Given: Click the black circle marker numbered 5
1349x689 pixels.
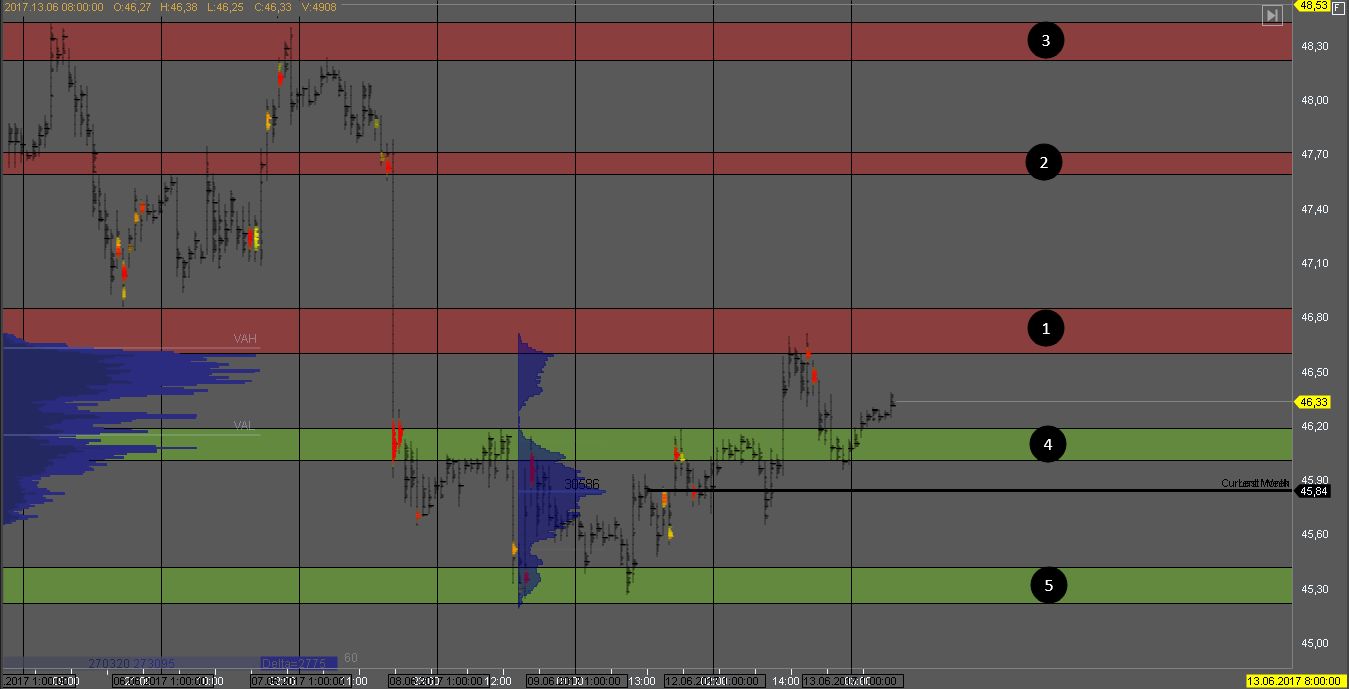Looking at the screenshot, I should click(1048, 586).
